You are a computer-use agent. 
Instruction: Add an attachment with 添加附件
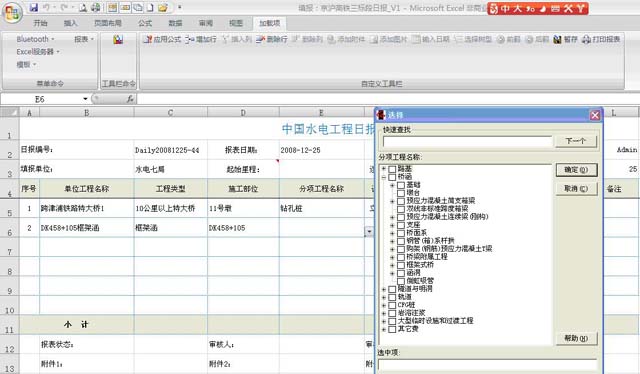pos(346,39)
